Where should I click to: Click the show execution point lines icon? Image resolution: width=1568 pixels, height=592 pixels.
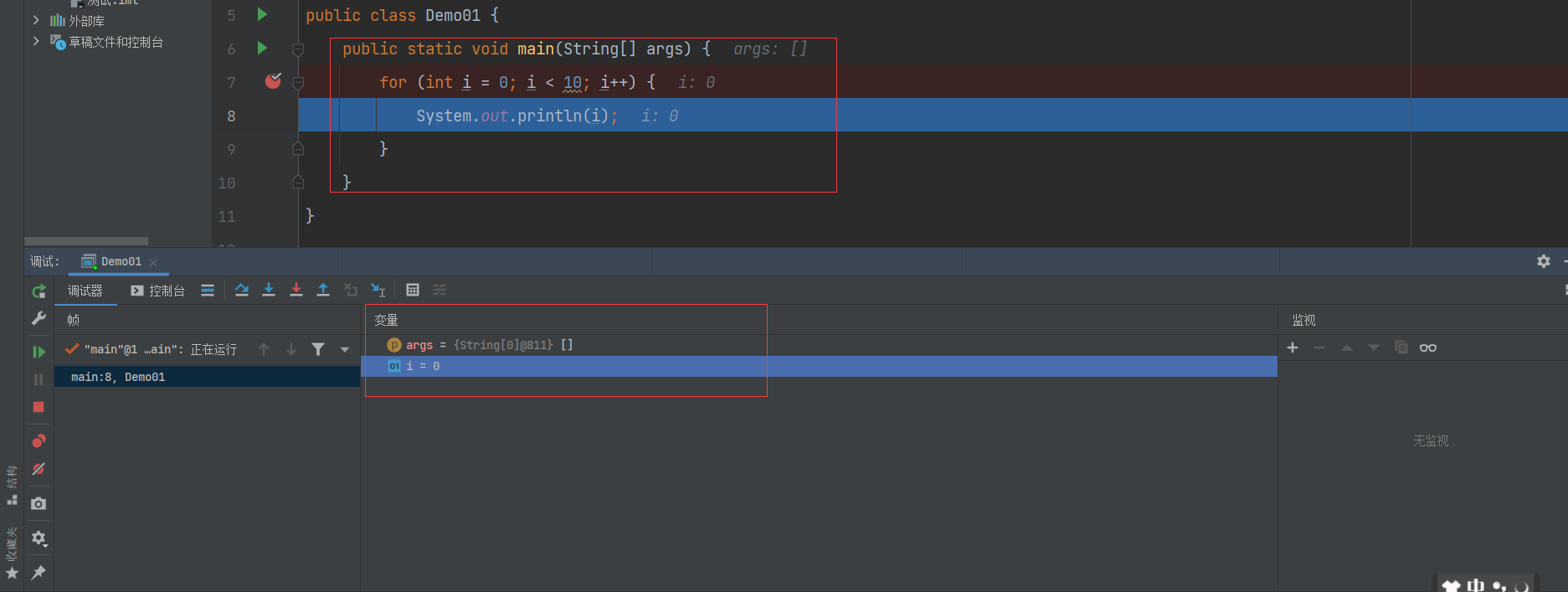[208, 290]
